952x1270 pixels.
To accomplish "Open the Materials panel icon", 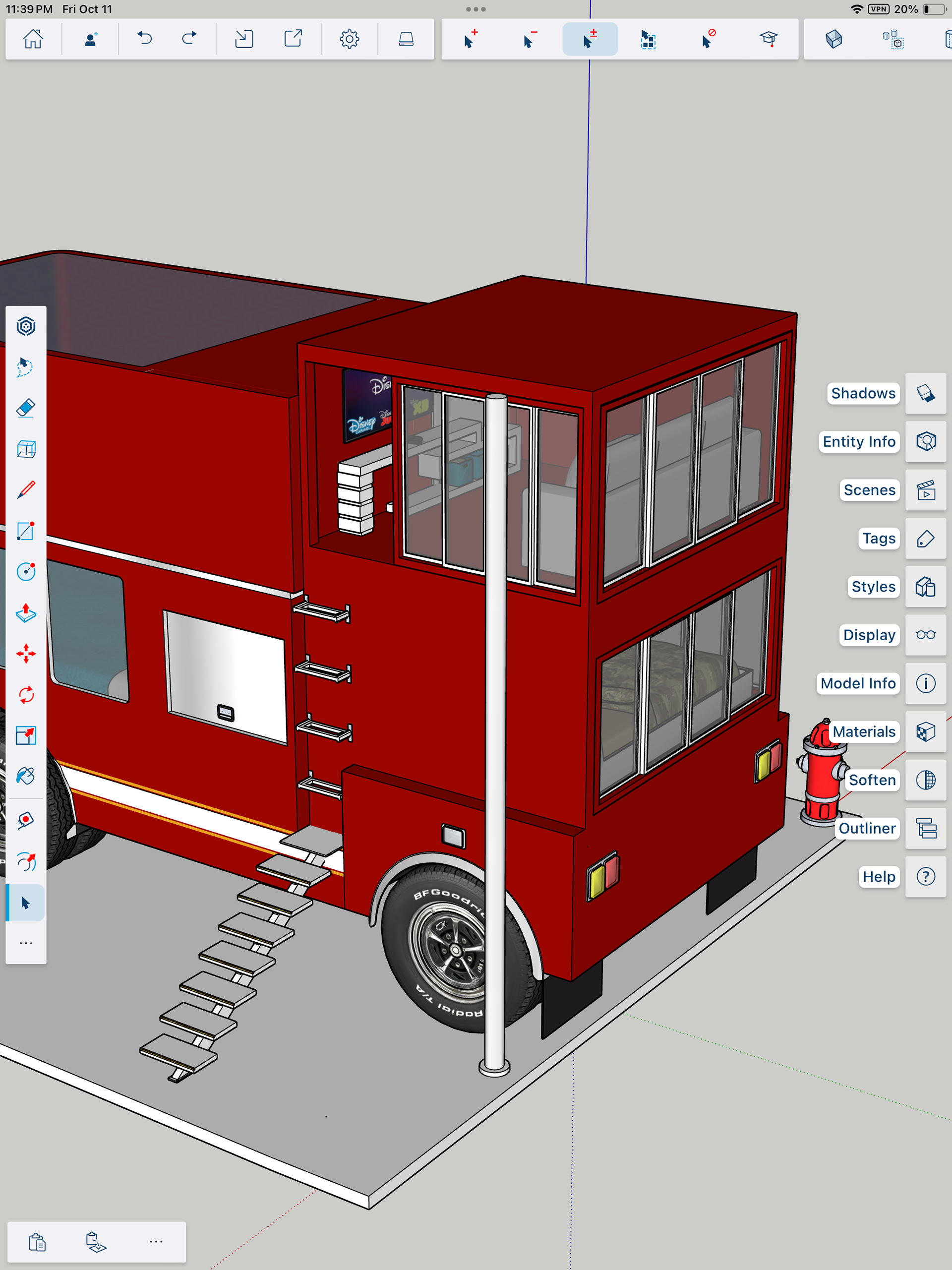I will 926,731.
